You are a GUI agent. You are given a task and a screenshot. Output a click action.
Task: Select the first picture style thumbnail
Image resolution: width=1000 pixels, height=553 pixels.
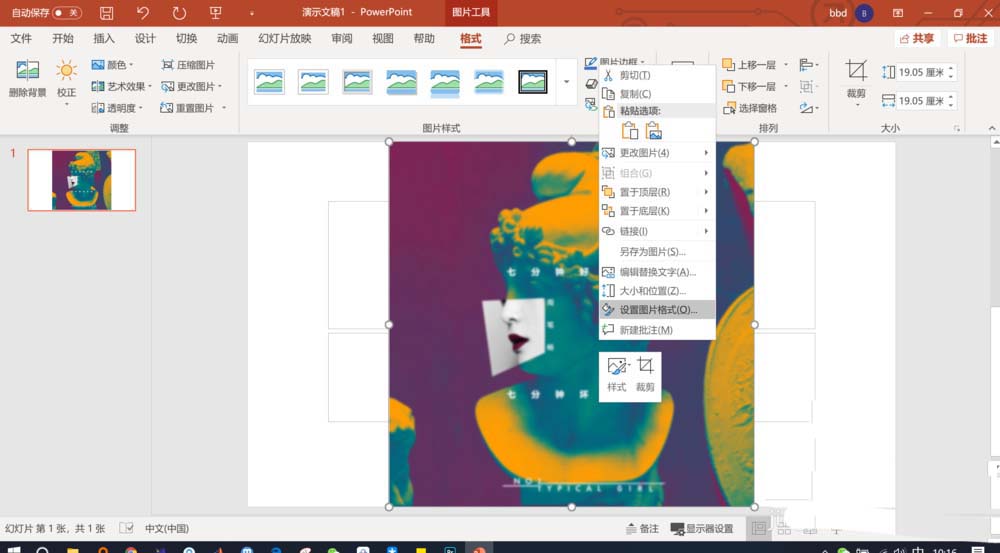269,82
